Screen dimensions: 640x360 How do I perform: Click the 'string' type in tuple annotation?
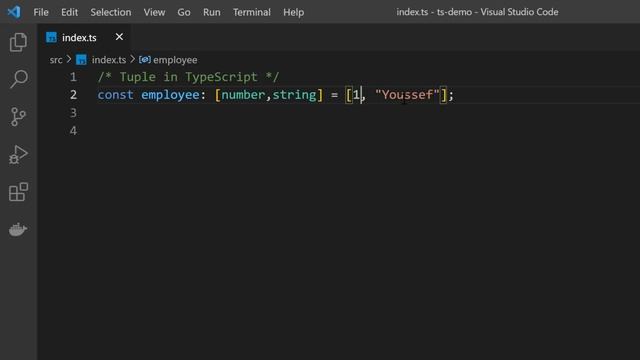(x=294, y=96)
